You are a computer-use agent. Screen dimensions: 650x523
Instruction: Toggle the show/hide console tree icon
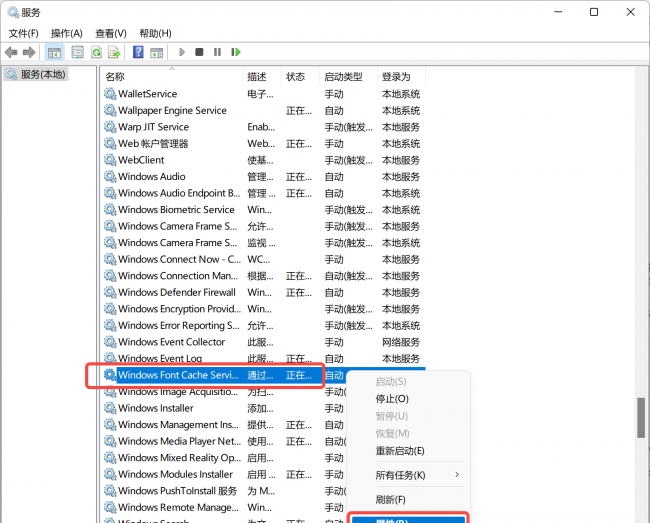pyautogui.click(x=54, y=52)
